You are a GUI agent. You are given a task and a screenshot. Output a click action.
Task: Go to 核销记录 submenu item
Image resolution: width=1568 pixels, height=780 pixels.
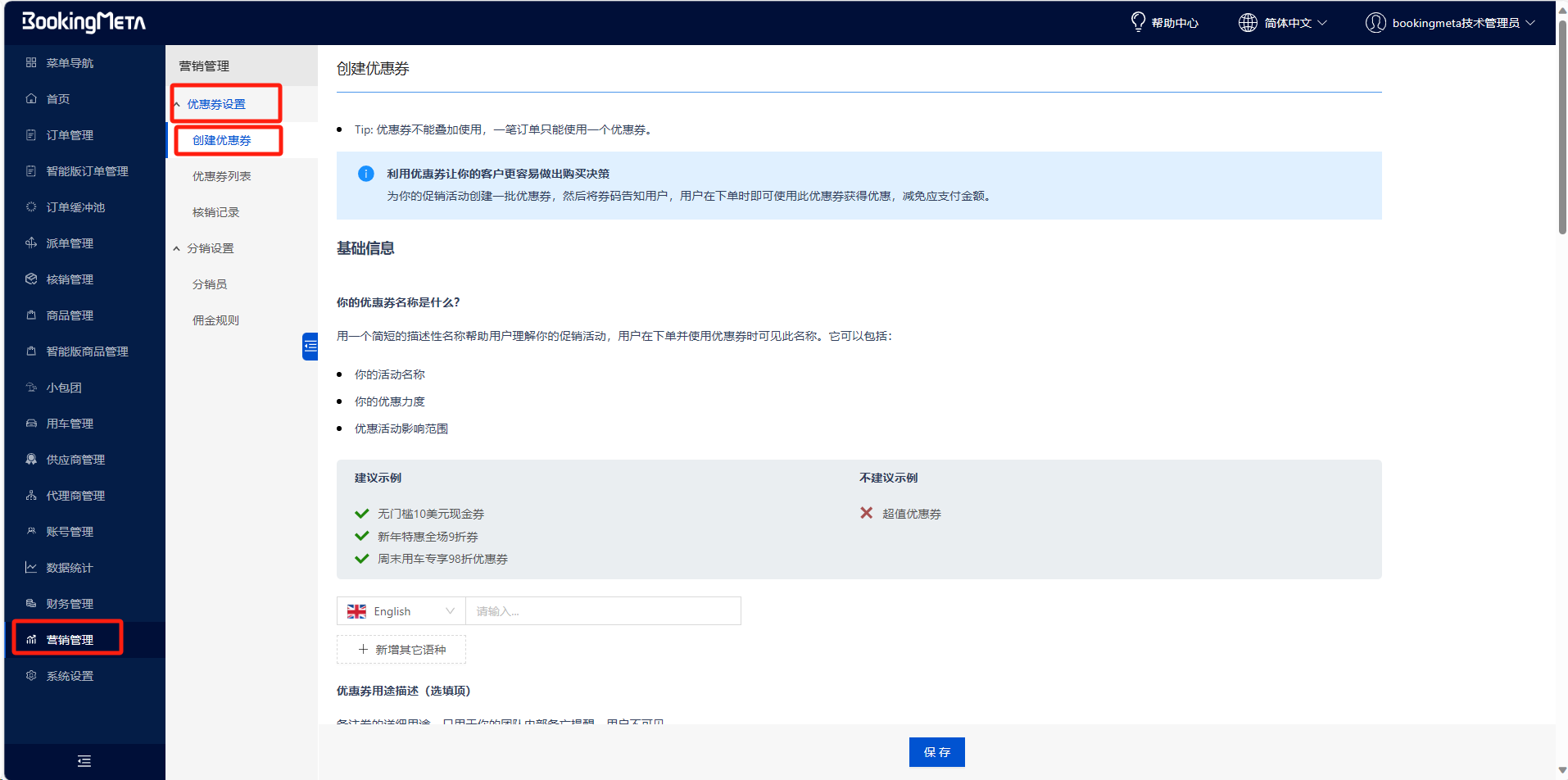[x=215, y=212]
